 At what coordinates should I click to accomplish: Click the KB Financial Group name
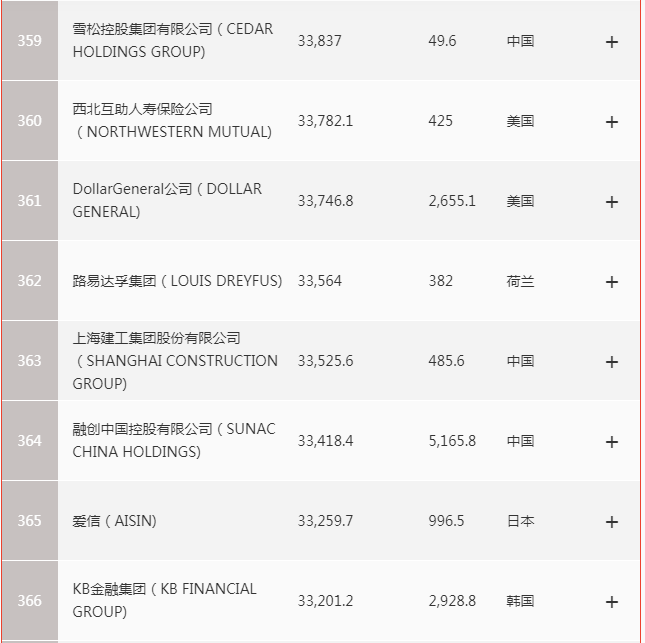[x=165, y=600]
